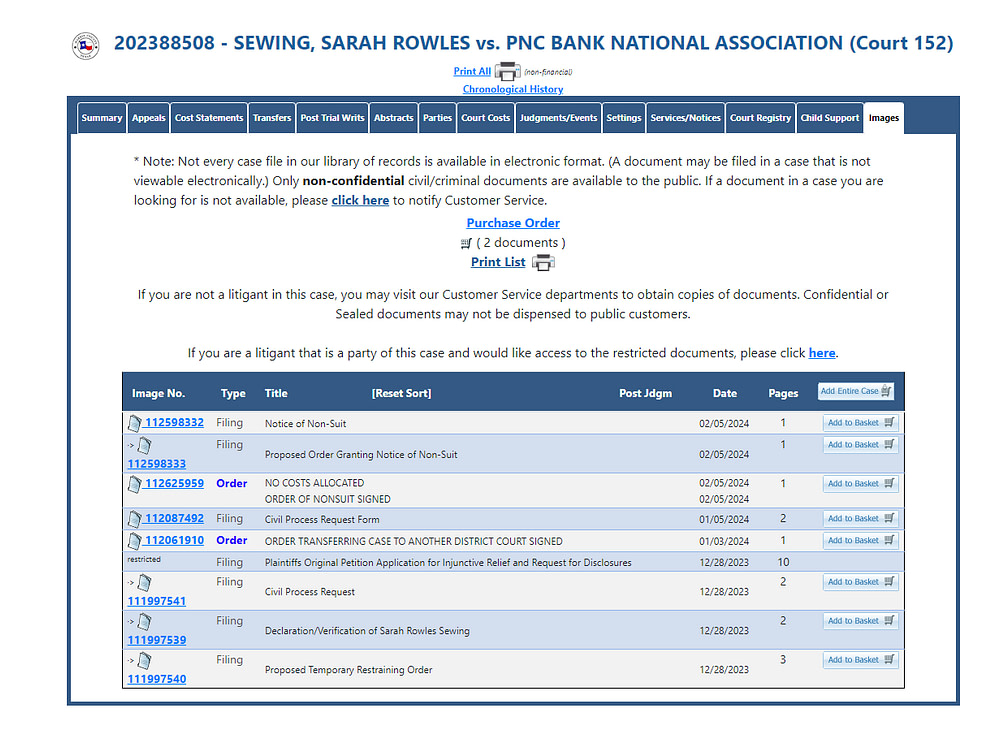1000x730 pixels.
Task: Open document icon for image 112061910
Action: [135, 541]
